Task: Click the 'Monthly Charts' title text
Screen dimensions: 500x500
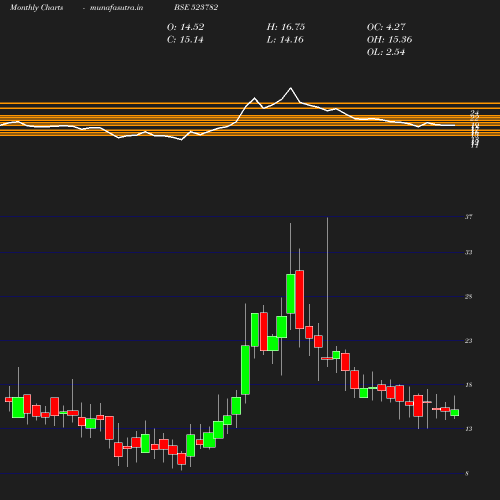Action: [36, 8]
